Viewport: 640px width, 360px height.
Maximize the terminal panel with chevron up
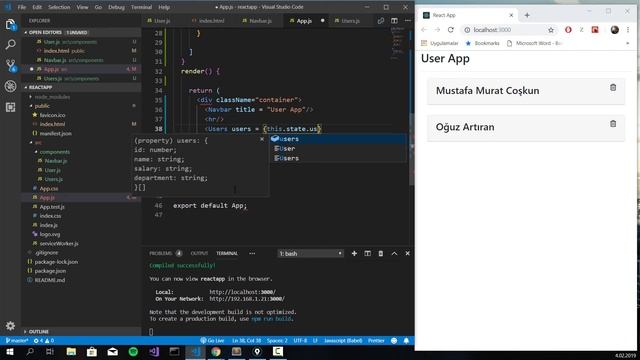click(x=394, y=253)
